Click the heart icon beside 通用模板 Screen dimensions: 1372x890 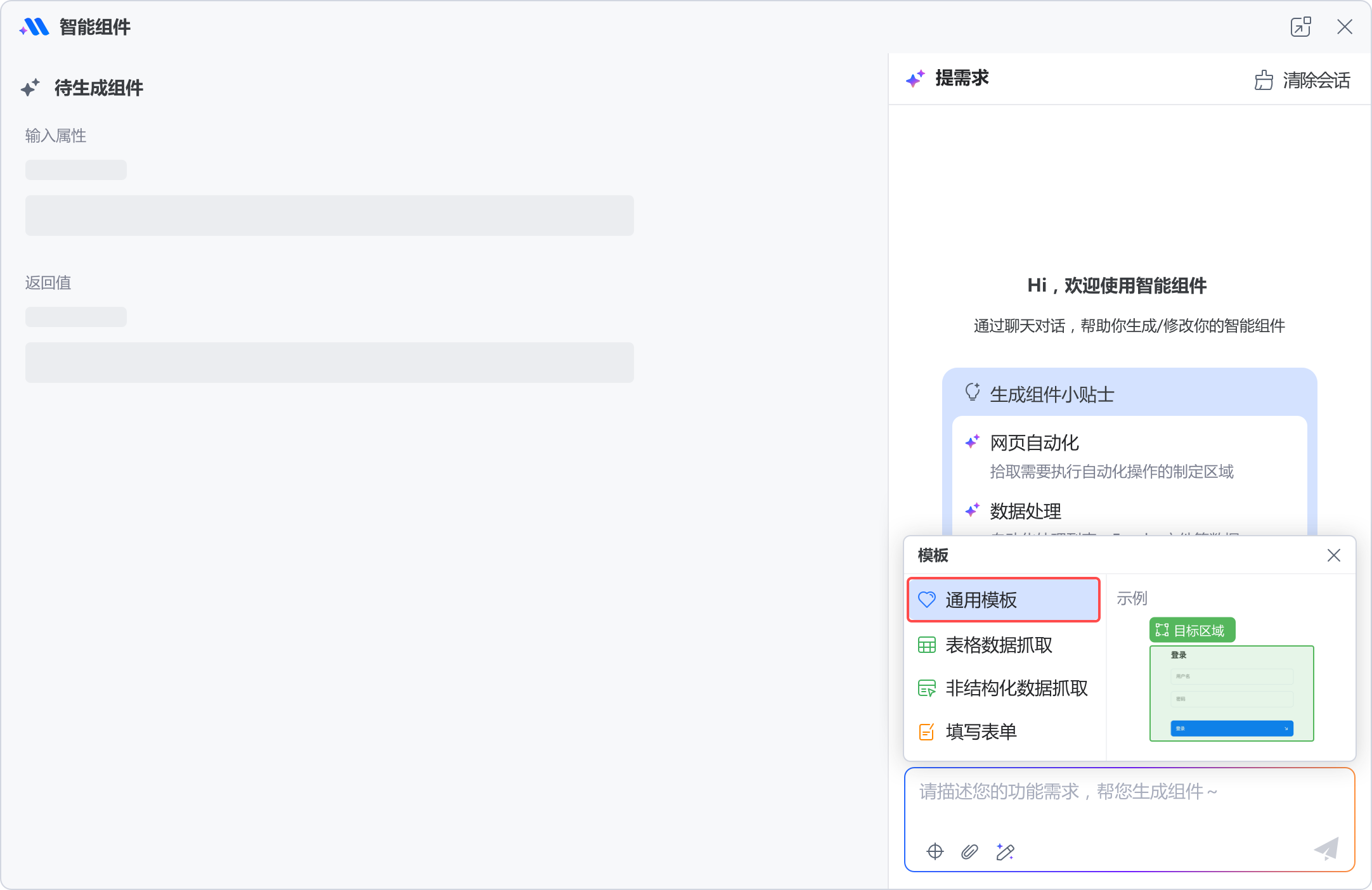click(x=928, y=600)
